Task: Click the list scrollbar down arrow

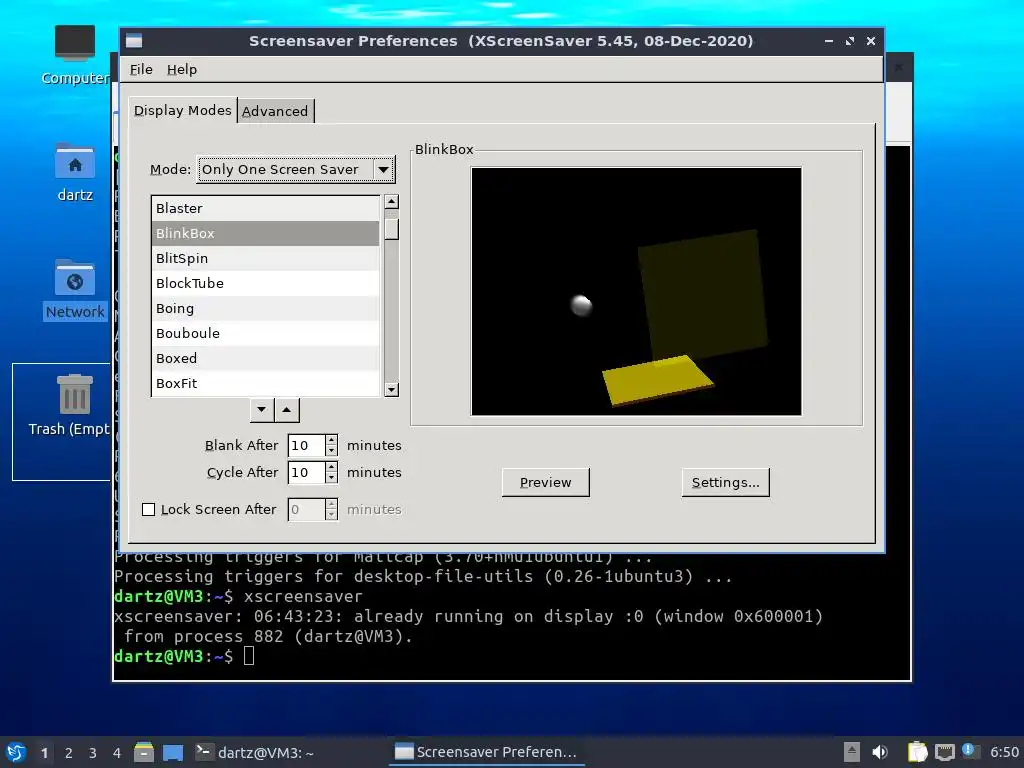Action: point(391,390)
